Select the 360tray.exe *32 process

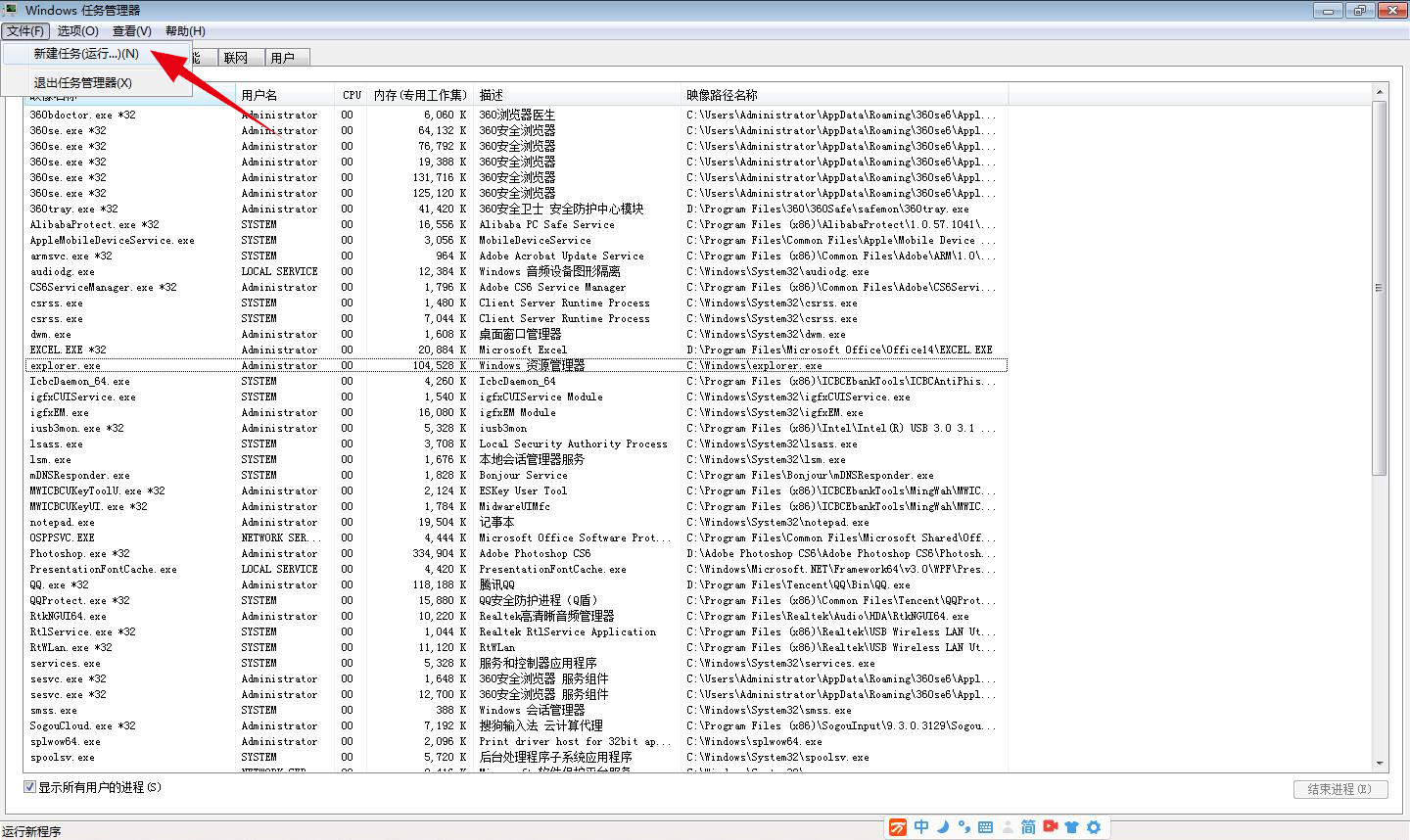(x=516, y=209)
